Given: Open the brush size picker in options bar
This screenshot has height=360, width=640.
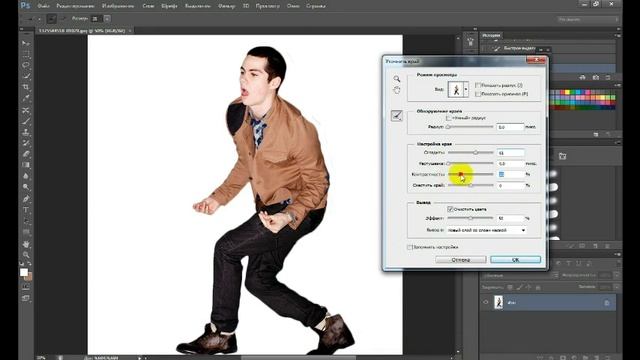Looking at the screenshot, I should 107,18.
